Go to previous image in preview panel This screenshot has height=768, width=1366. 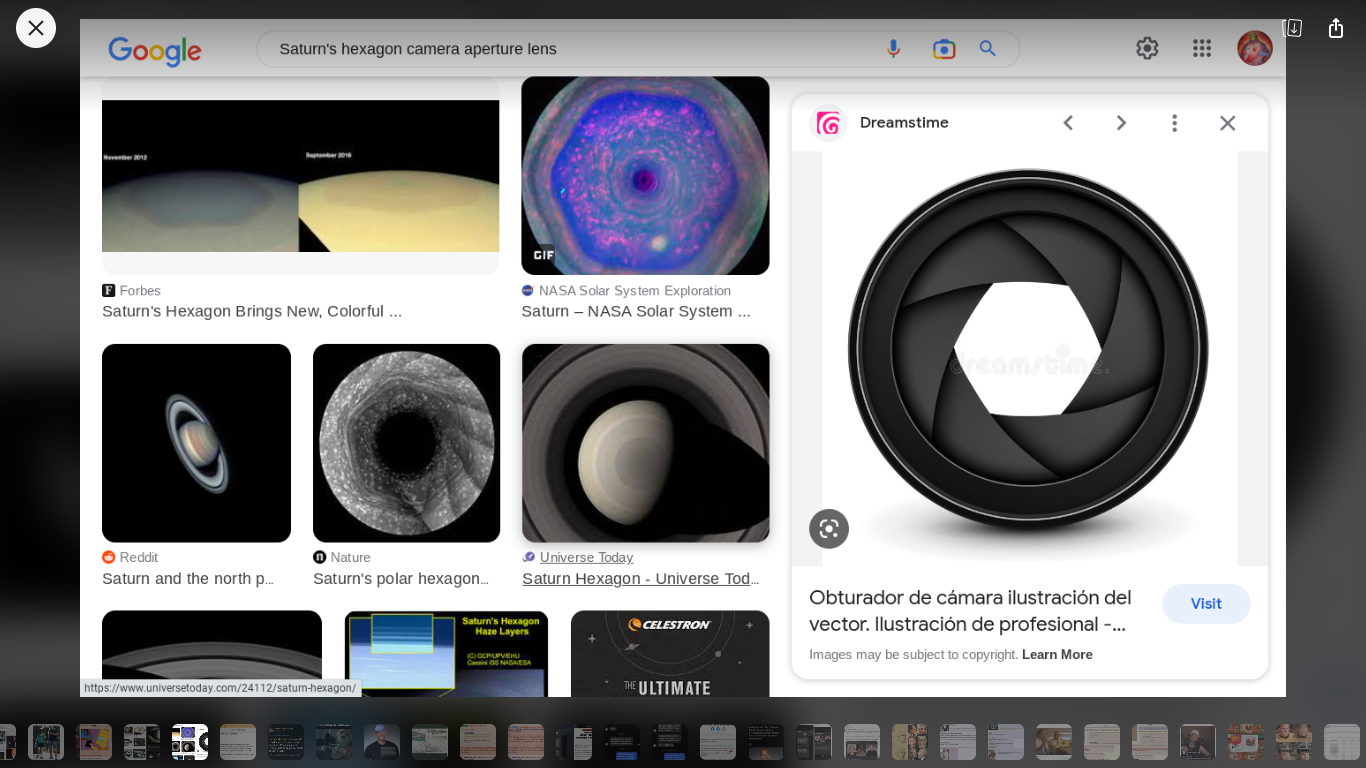[x=1068, y=123]
